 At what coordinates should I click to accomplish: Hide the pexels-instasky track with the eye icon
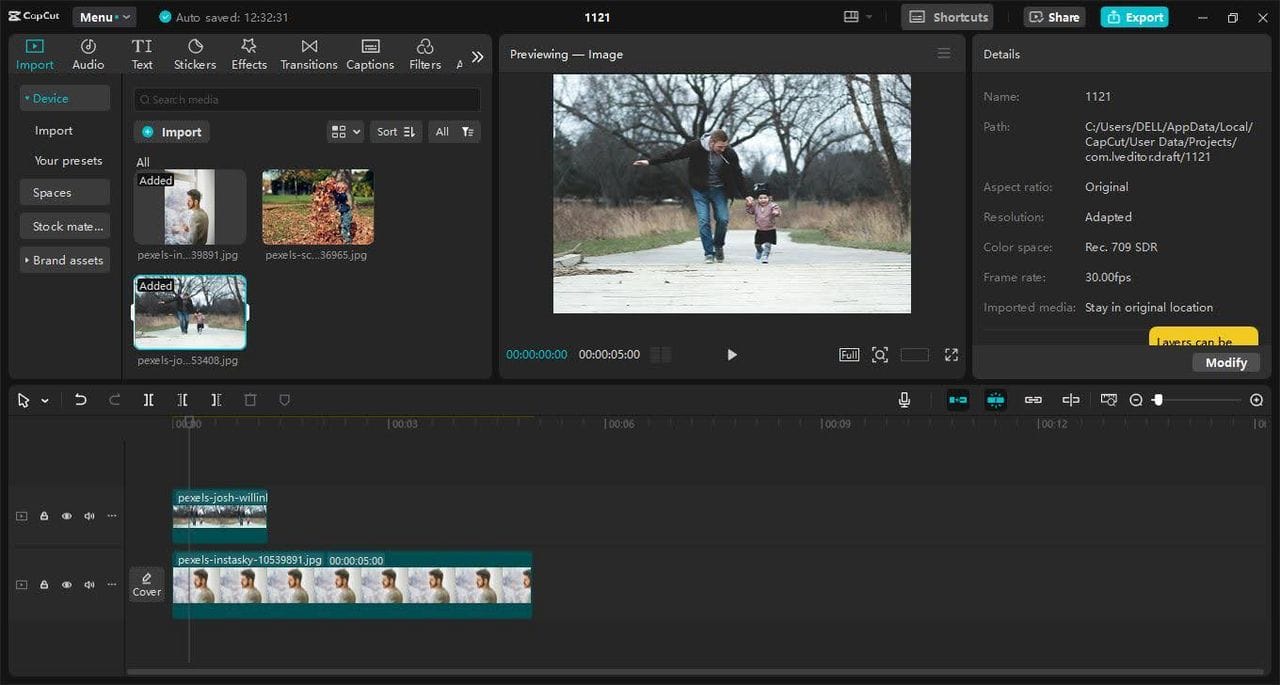67,584
